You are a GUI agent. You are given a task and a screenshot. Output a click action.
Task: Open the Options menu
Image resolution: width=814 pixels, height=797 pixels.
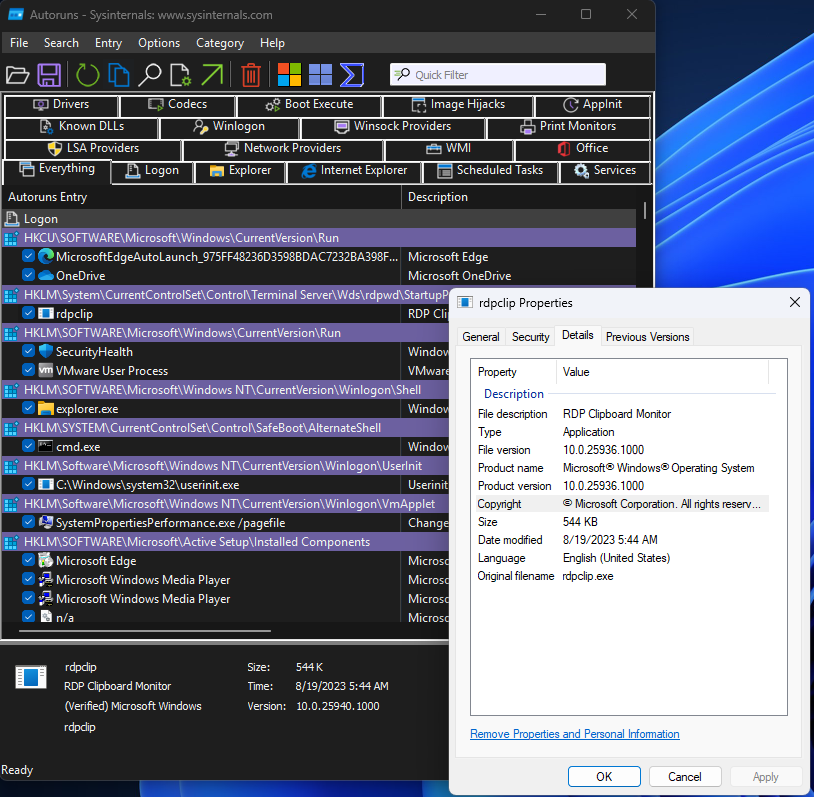click(x=159, y=43)
